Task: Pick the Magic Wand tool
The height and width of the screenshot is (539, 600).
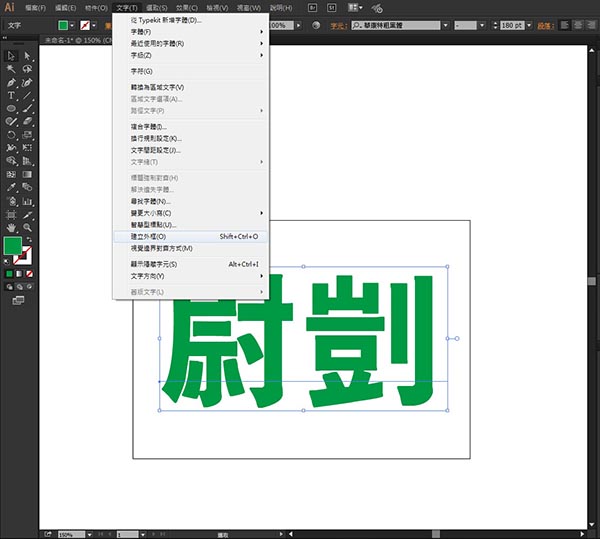Action: [11, 69]
